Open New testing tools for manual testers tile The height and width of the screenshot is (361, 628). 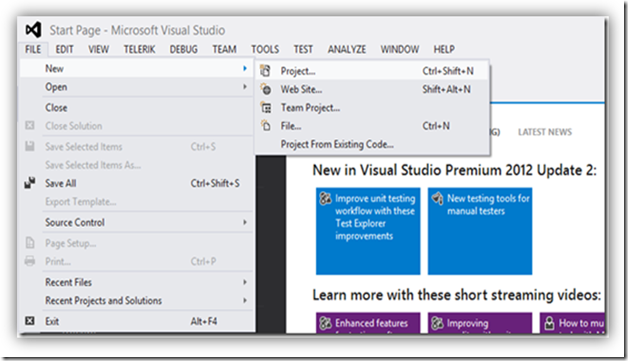[x=480, y=231]
